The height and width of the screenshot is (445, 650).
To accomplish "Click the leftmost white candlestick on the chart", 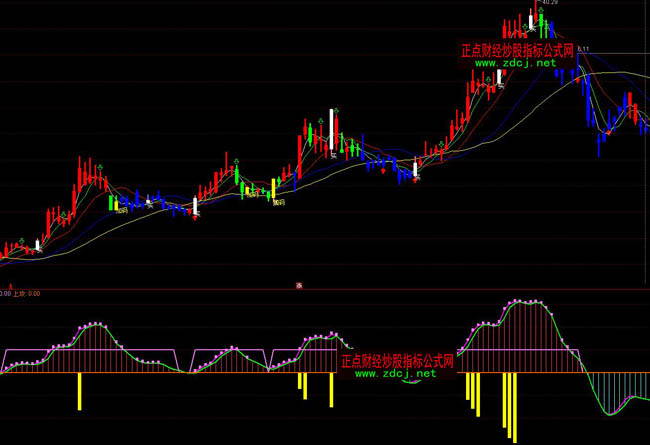I will pyautogui.click(x=38, y=243).
